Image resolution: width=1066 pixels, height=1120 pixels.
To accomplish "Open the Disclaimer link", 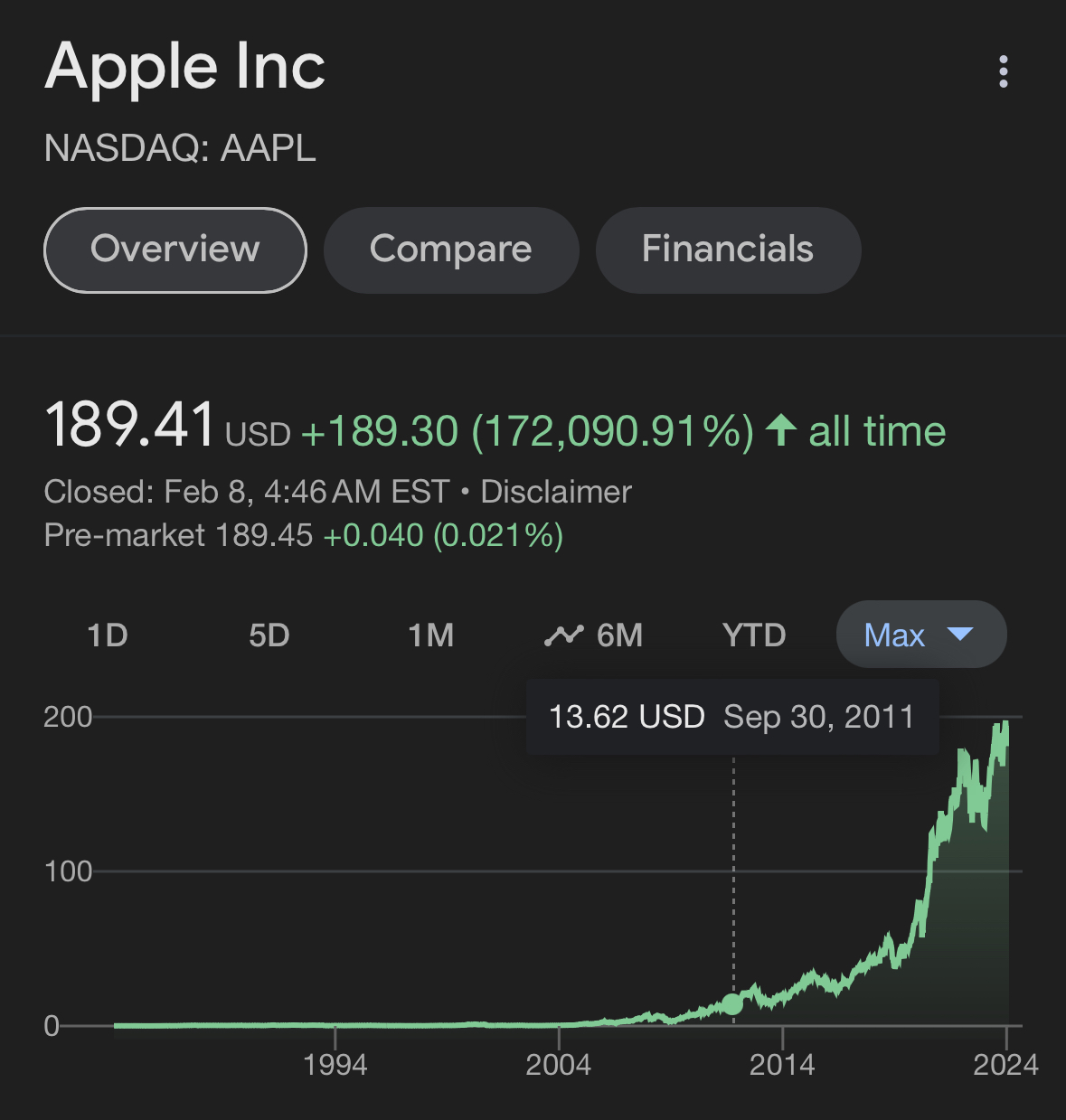I will coord(556,492).
